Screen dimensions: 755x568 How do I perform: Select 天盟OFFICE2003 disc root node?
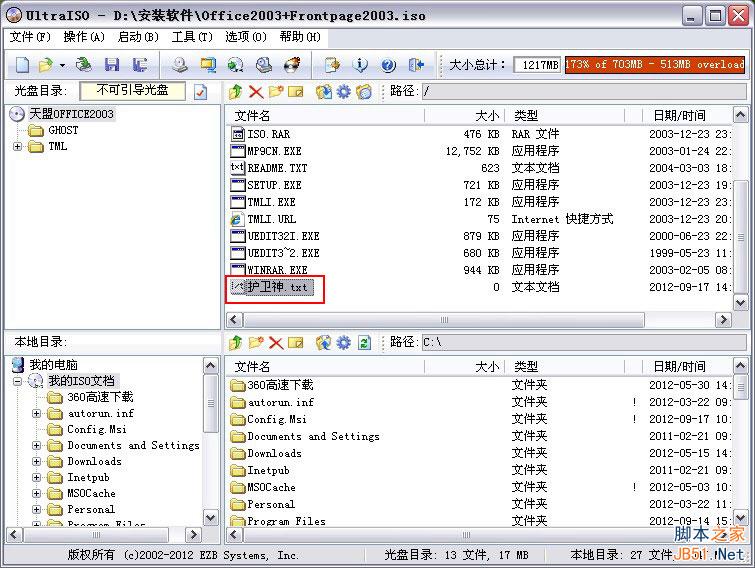pos(71,114)
